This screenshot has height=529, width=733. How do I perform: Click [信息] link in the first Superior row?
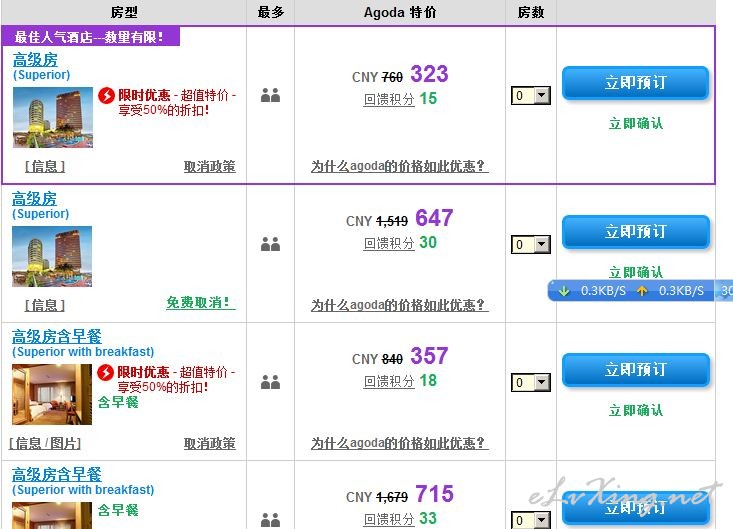coord(45,166)
